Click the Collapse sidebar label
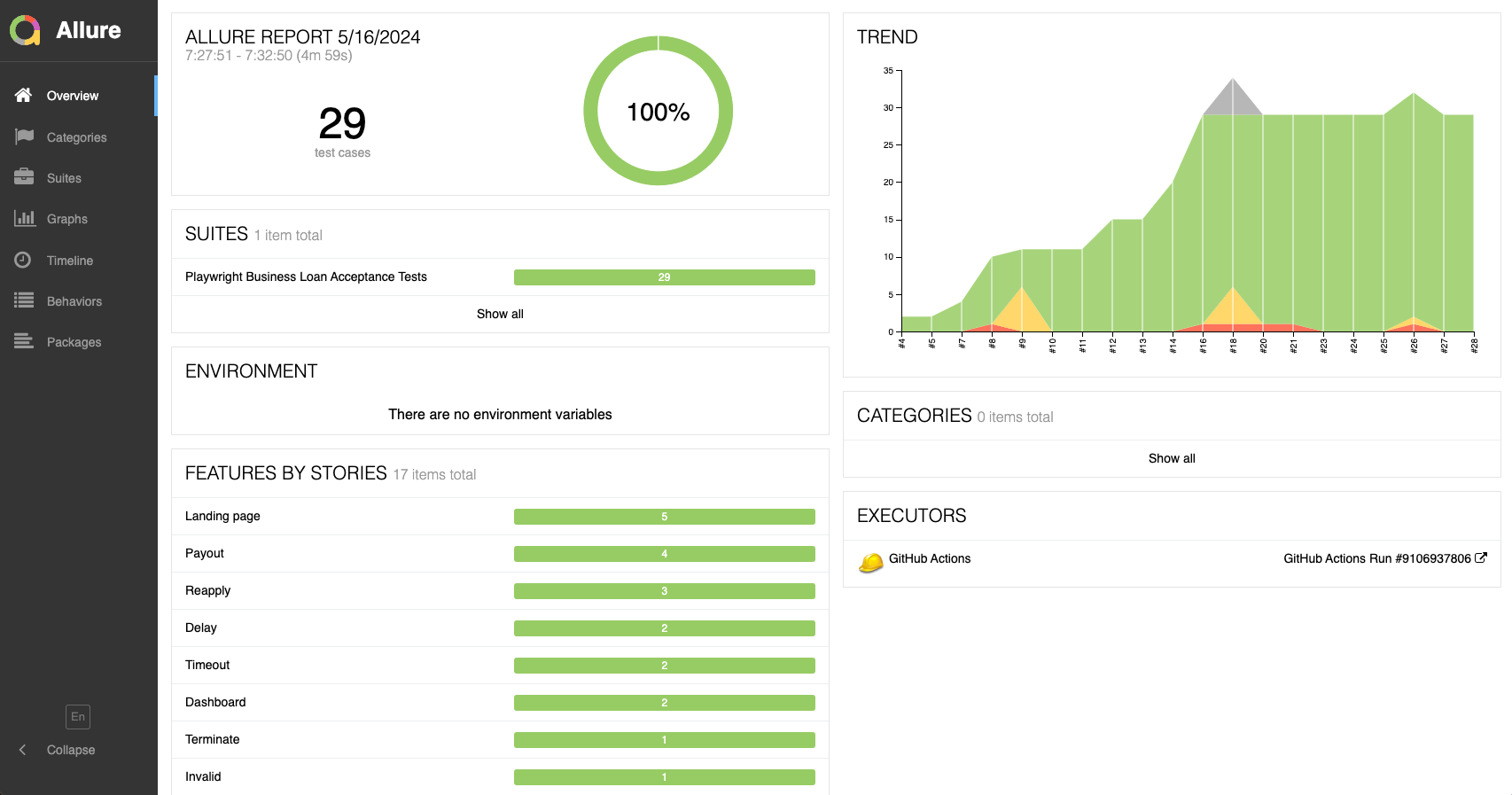This screenshot has height=795, width=1512. pos(71,750)
